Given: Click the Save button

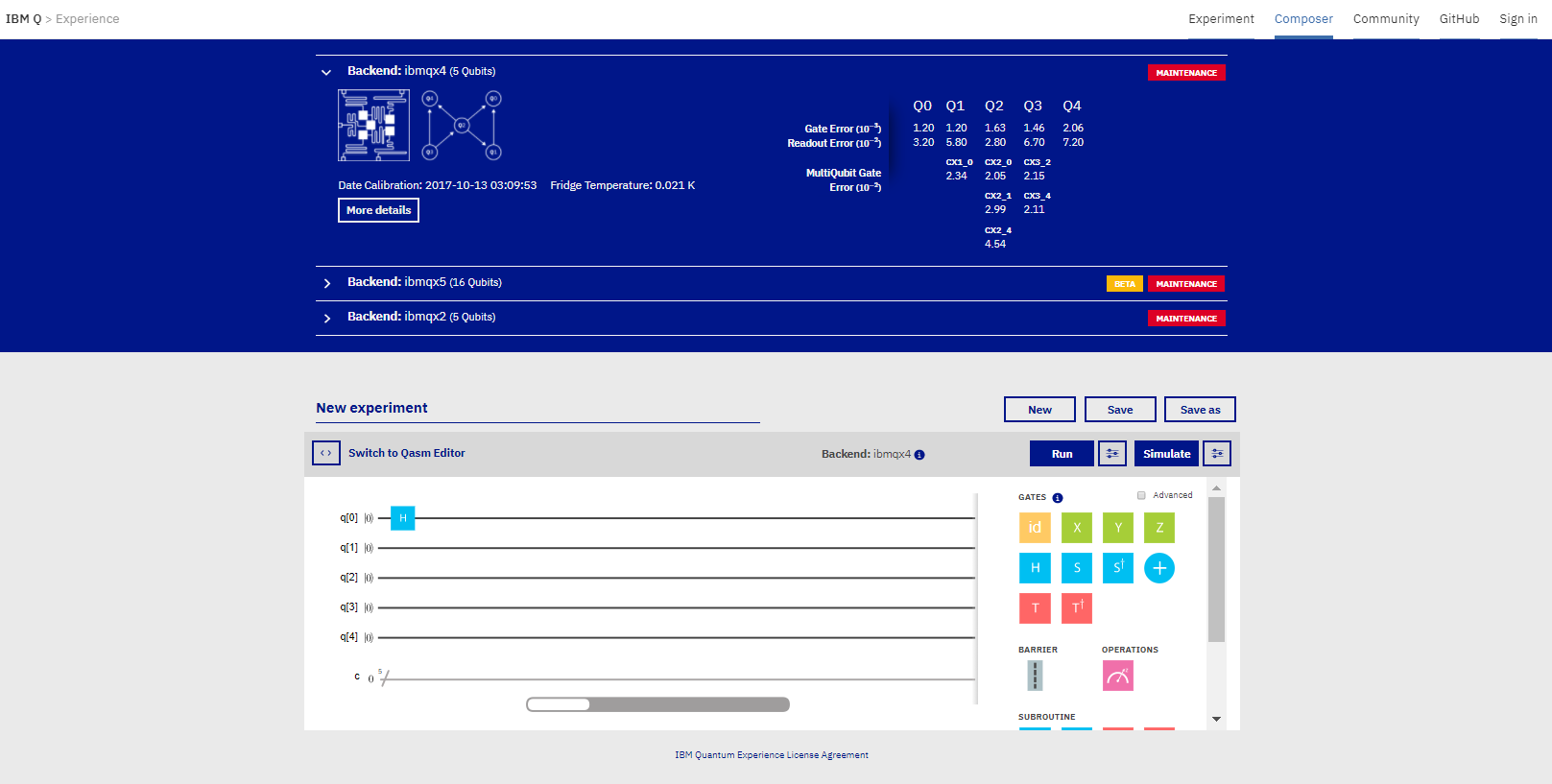Looking at the screenshot, I should pos(1120,410).
